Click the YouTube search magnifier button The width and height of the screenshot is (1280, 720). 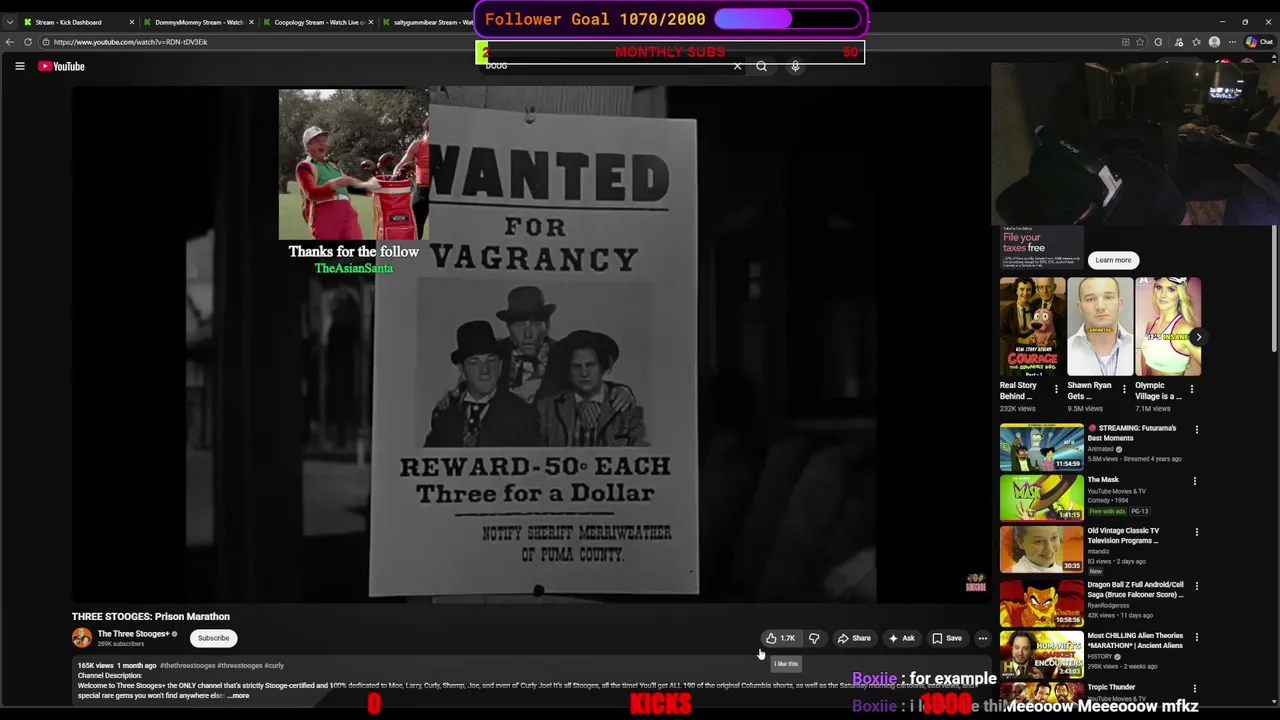tap(762, 66)
